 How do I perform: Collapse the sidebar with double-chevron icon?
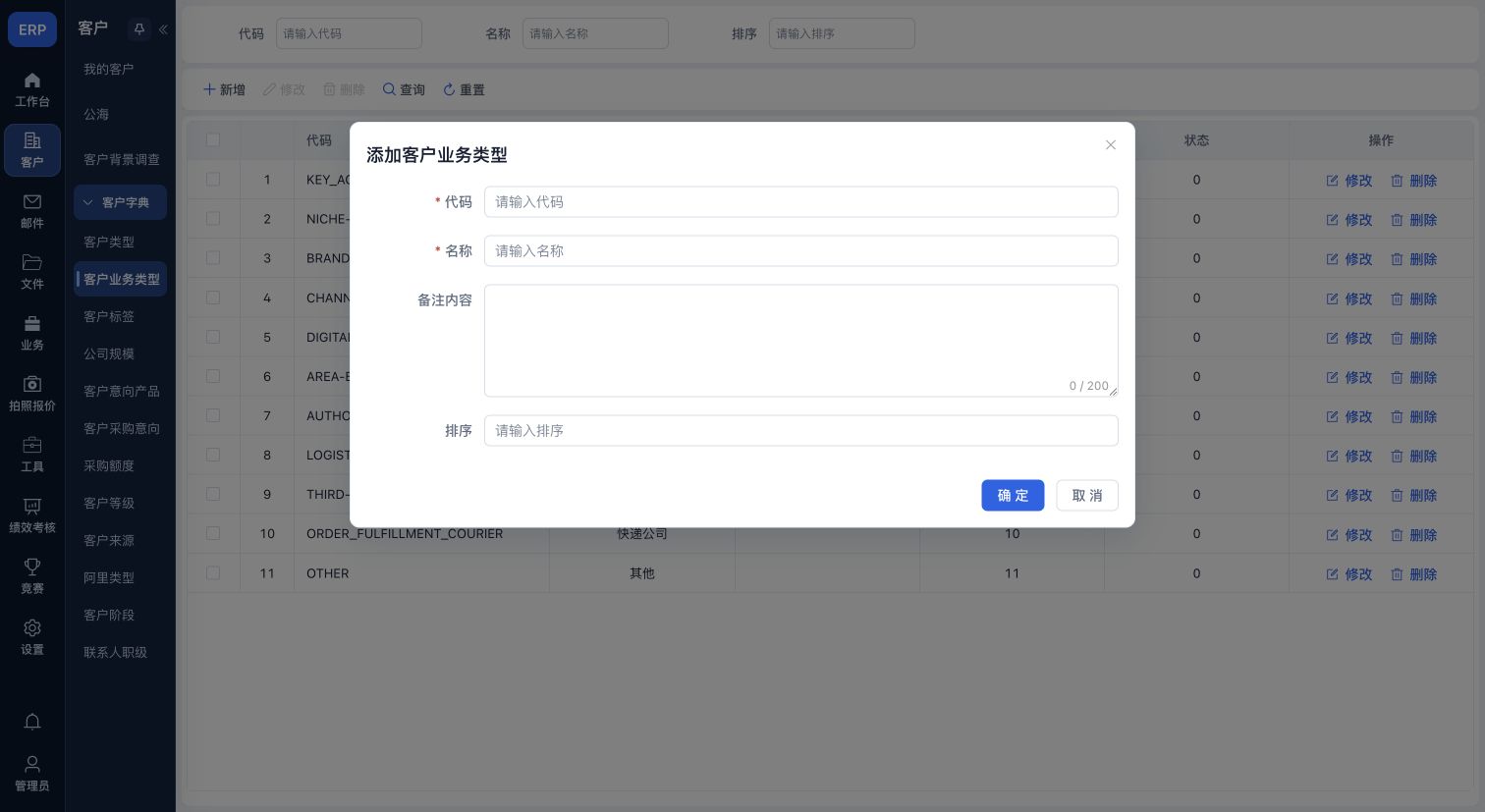pos(163,29)
